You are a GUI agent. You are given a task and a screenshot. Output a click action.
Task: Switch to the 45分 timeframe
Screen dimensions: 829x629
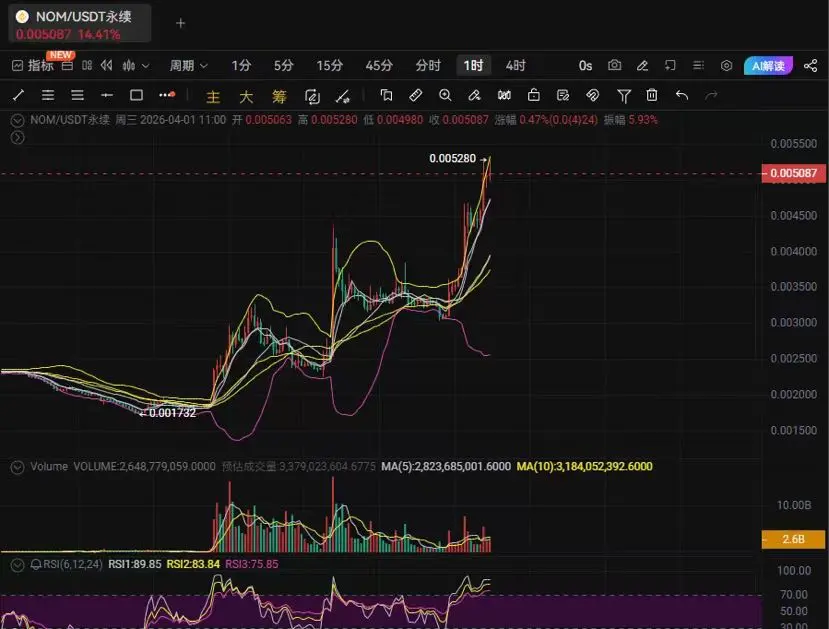pyautogui.click(x=379, y=66)
